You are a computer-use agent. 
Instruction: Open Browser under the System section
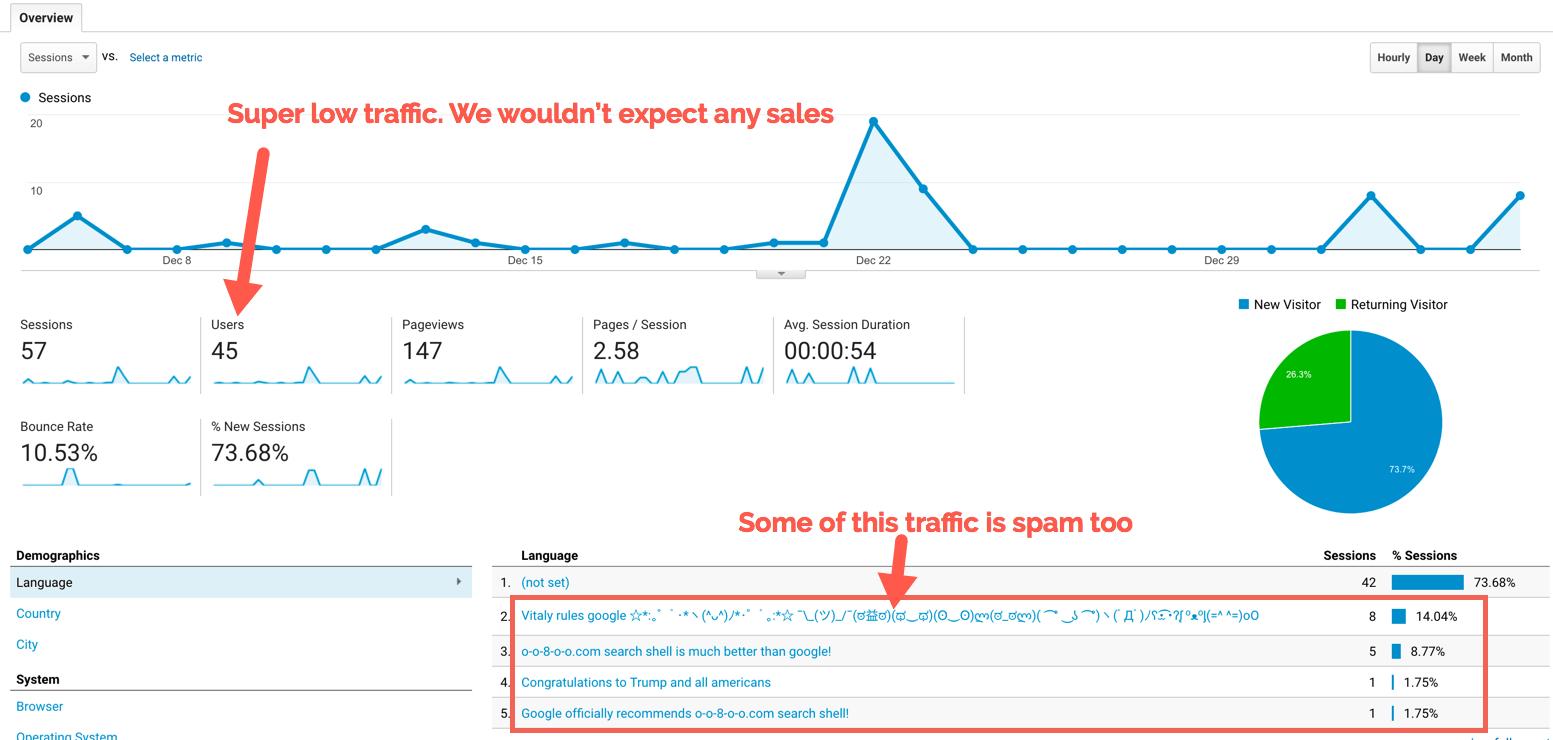click(x=39, y=706)
